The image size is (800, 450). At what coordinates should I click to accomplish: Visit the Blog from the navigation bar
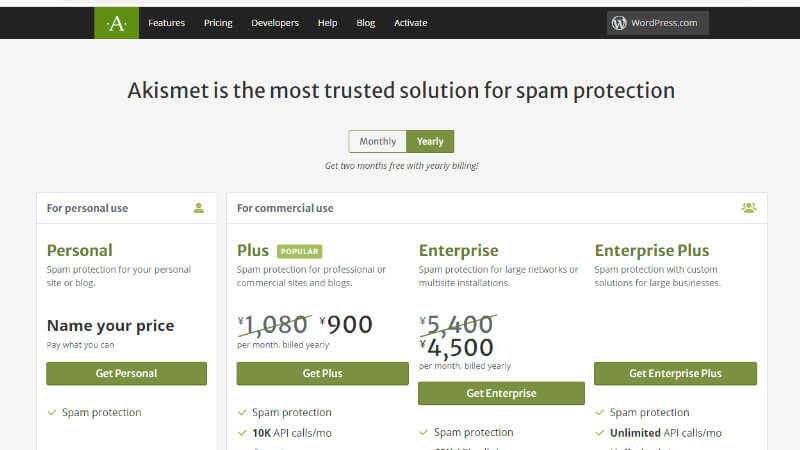coord(365,23)
